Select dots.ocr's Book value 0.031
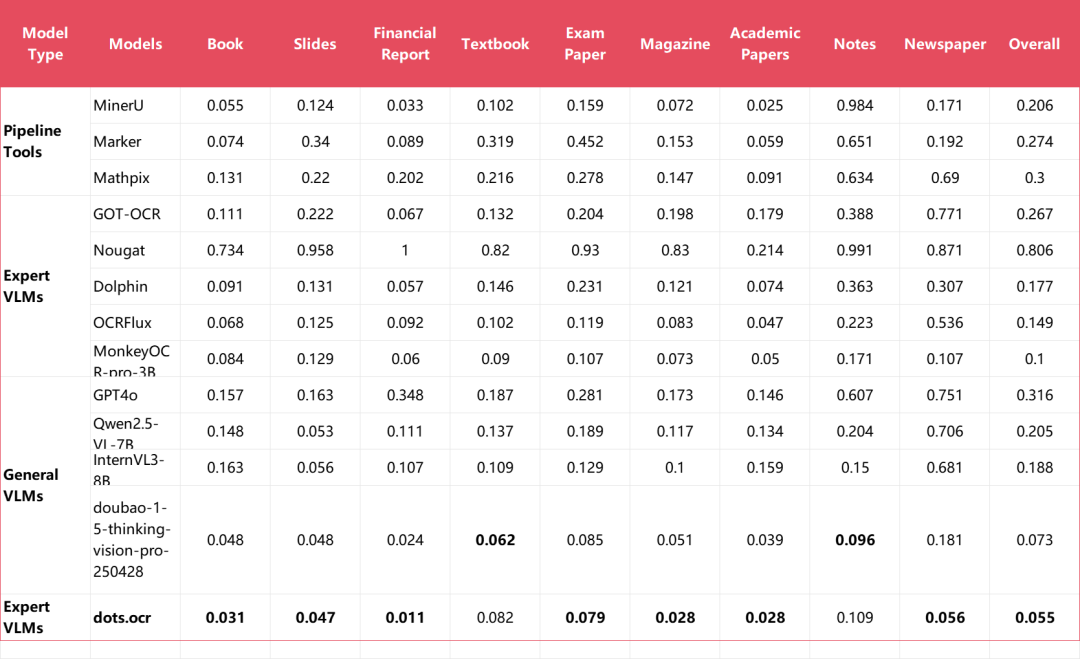 pyautogui.click(x=225, y=618)
